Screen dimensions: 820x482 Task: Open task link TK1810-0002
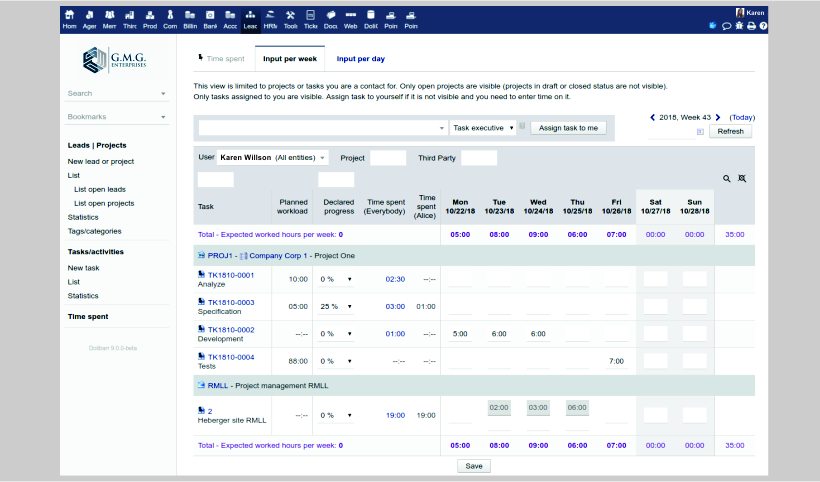231,329
